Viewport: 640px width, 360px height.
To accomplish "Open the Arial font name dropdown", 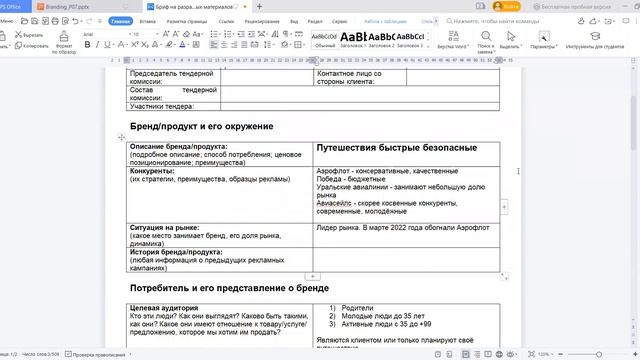I will pos(130,34).
